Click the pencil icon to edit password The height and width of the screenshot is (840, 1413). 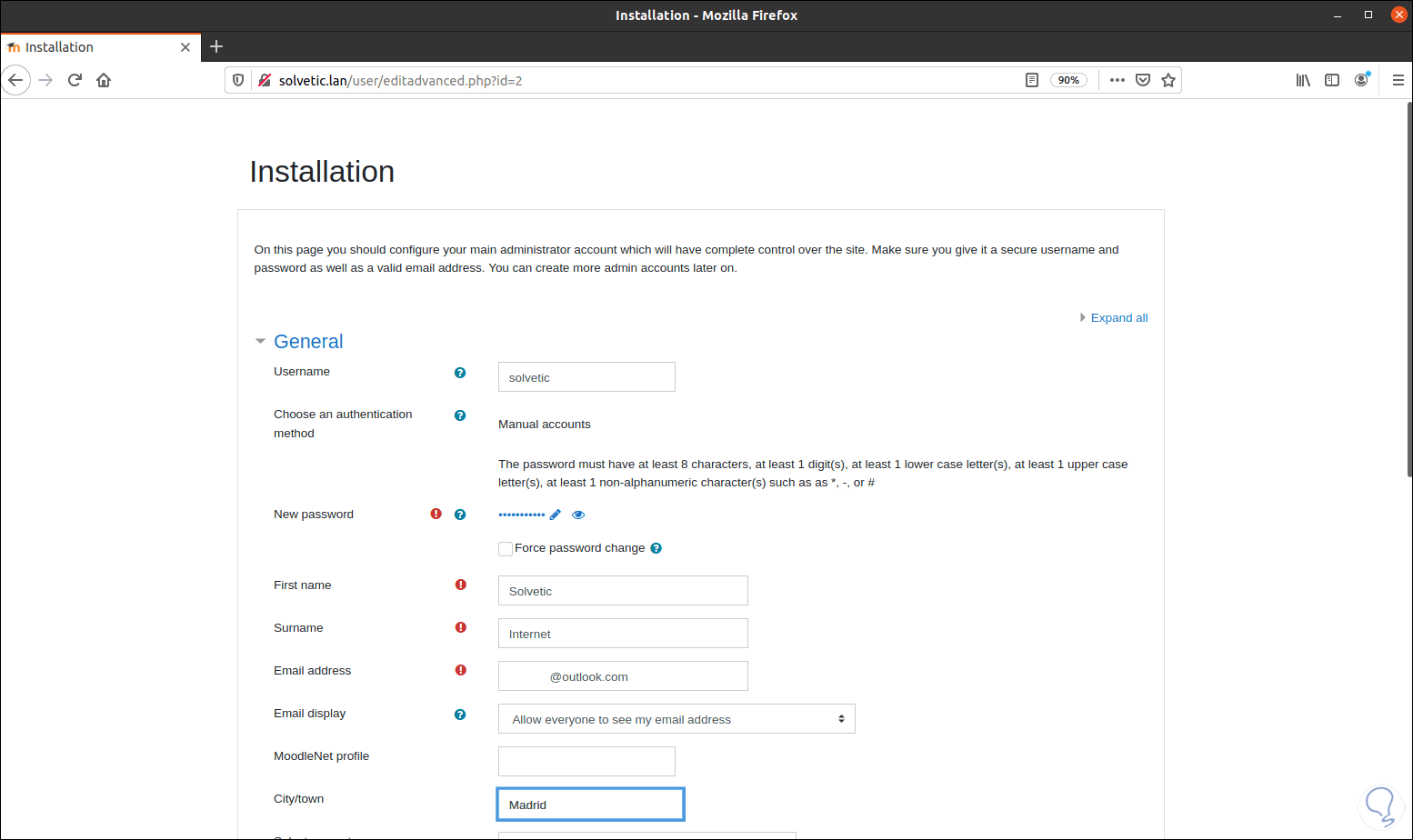click(556, 515)
